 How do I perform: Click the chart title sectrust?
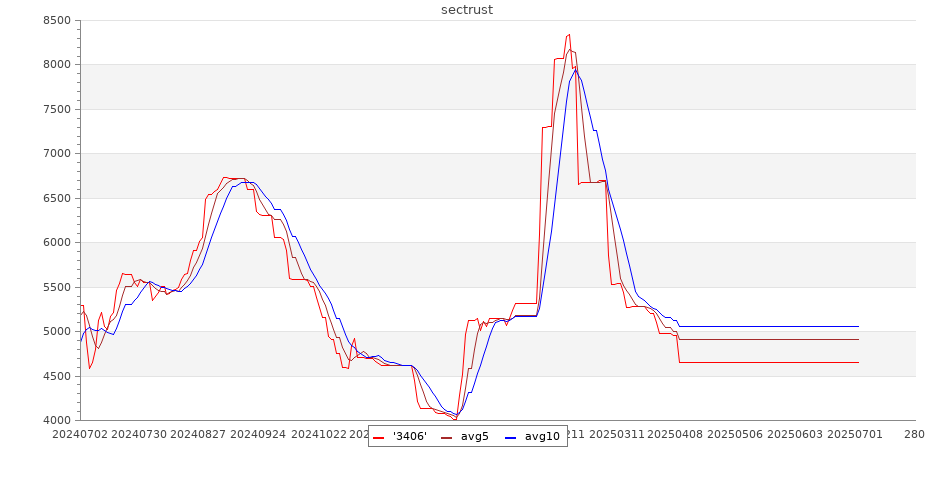(x=467, y=10)
